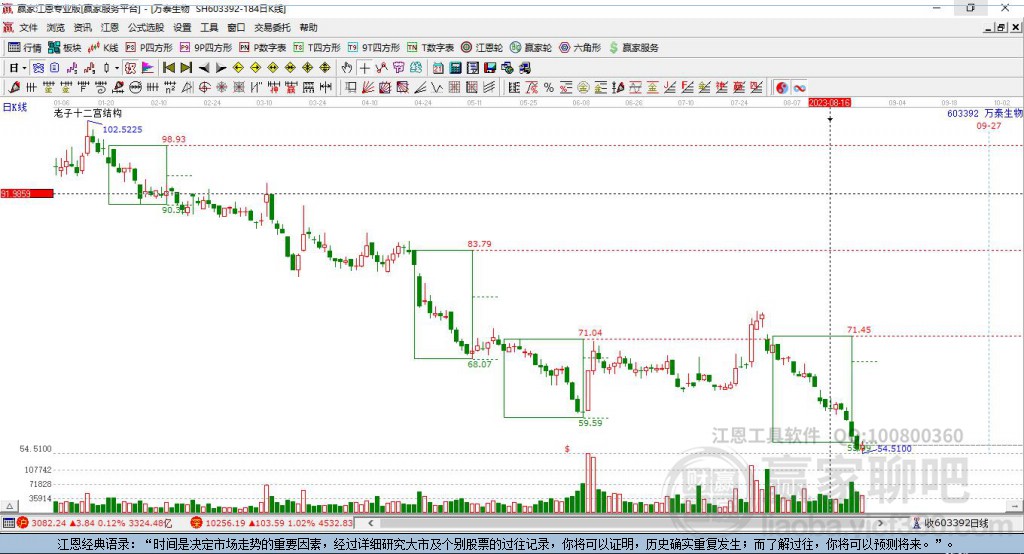This screenshot has height=554, width=1024.
Task: Click the infinity loop icon
Action: click(799, 88)
